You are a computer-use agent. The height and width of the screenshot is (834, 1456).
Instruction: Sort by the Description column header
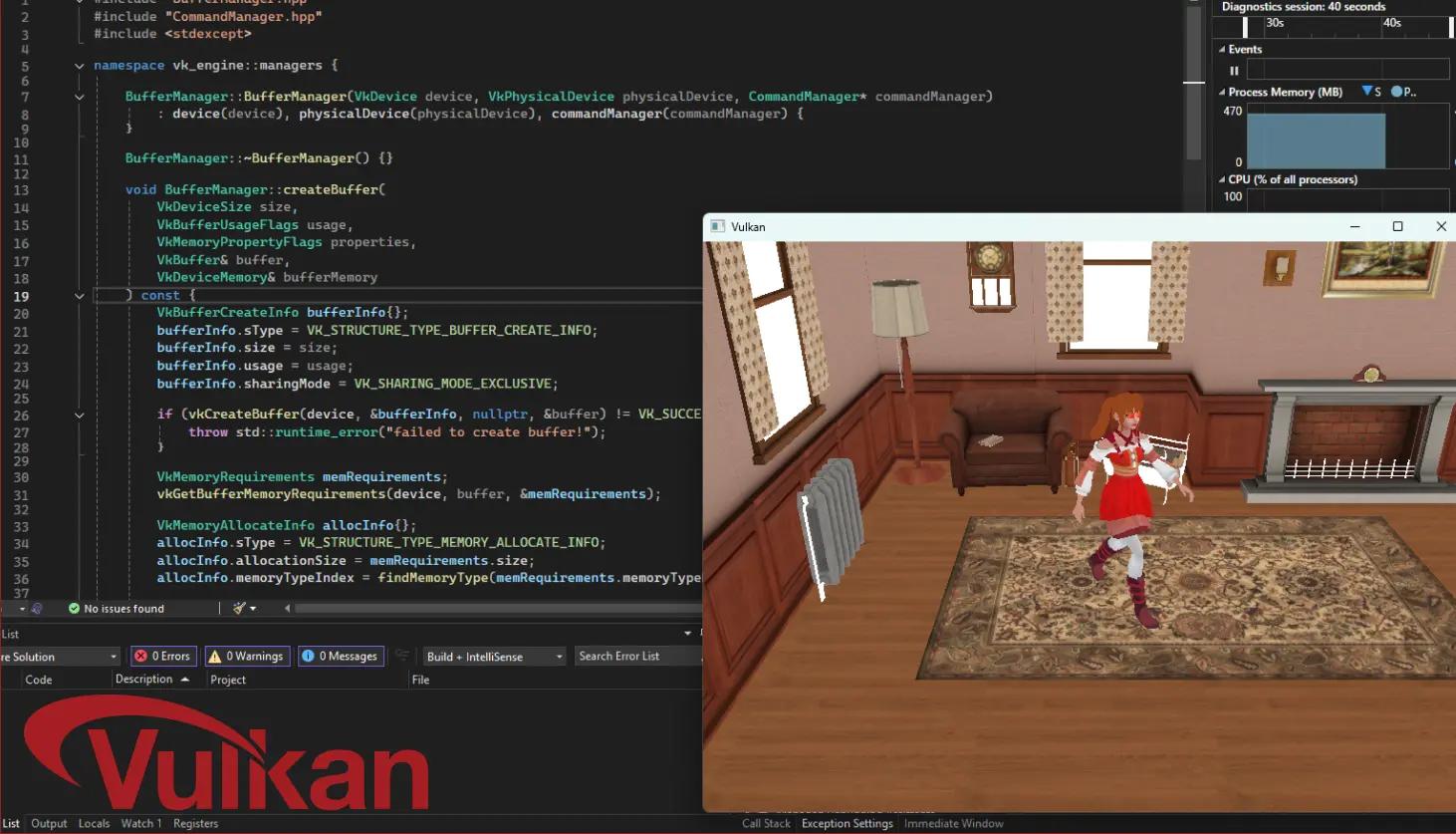pyautogui.click(x=143, y=679)
